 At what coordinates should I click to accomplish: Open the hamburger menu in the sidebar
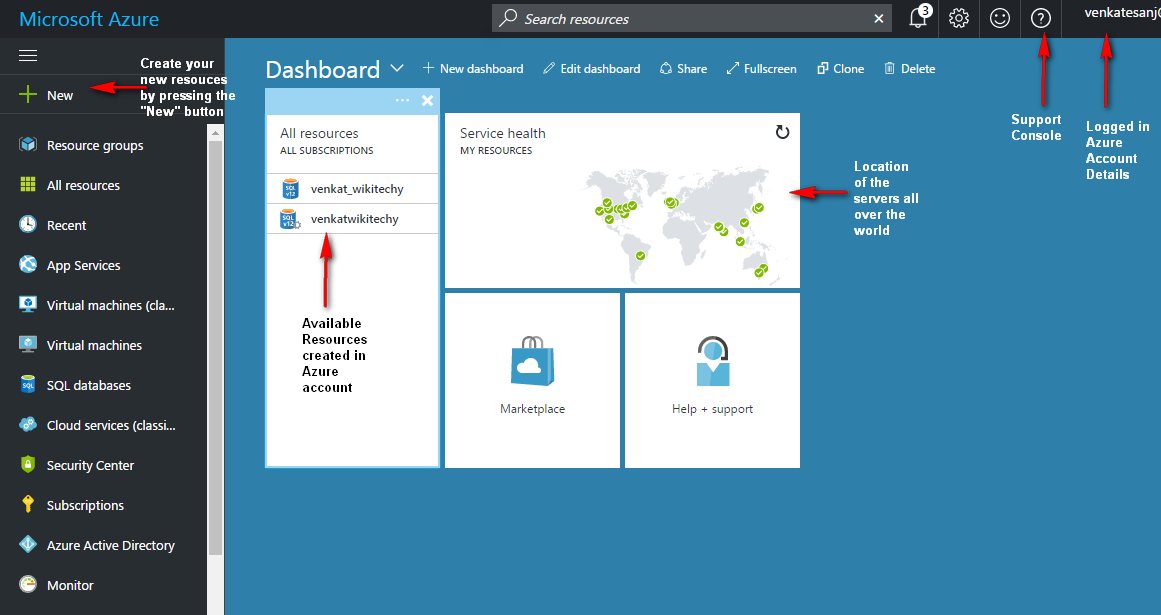coord(28,56)
